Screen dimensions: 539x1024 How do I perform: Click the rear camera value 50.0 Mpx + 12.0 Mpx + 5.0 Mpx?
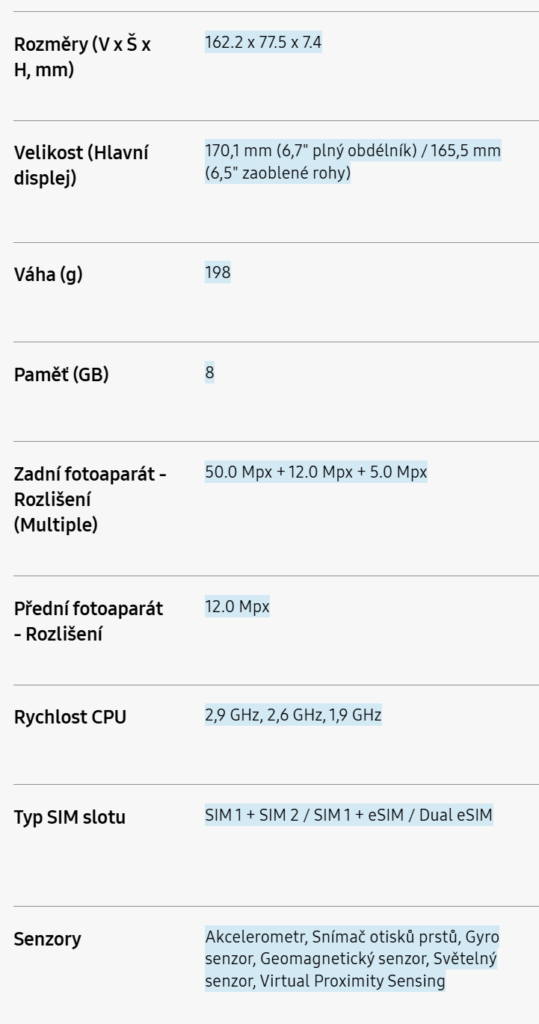tap(316, 472)
